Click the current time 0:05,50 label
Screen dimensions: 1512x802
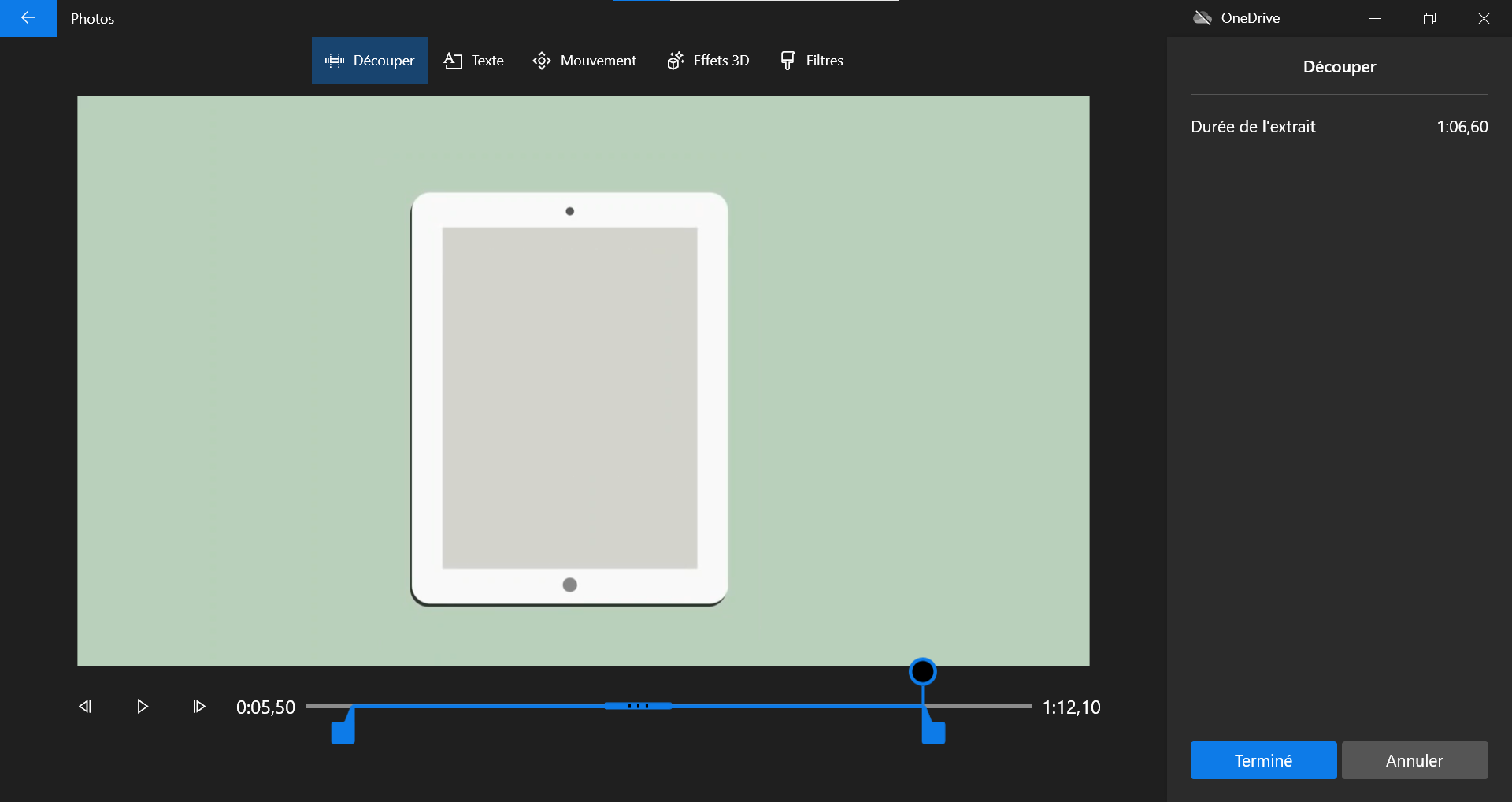265,707
